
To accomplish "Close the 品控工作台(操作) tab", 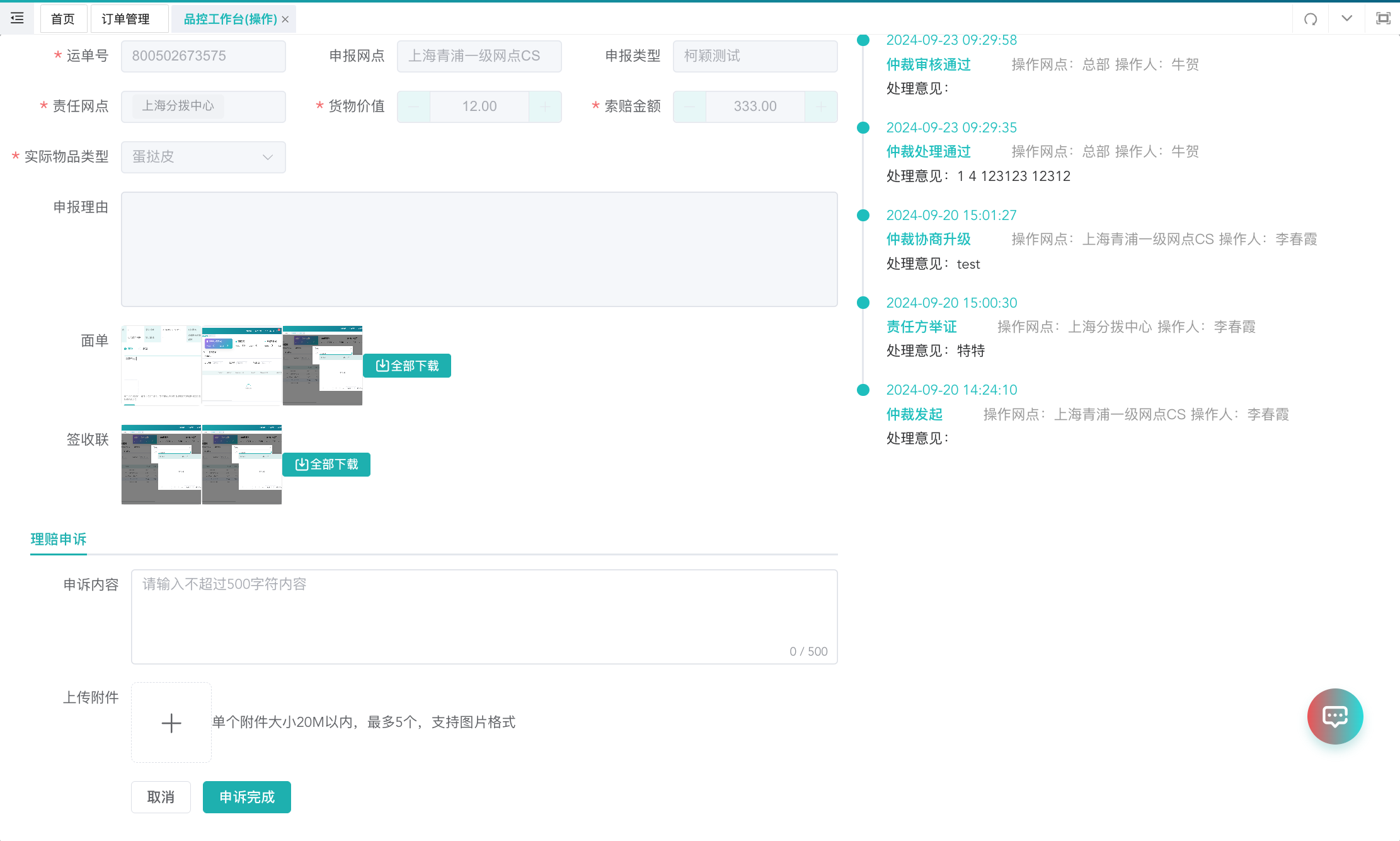I will click(x=285, y=20).
